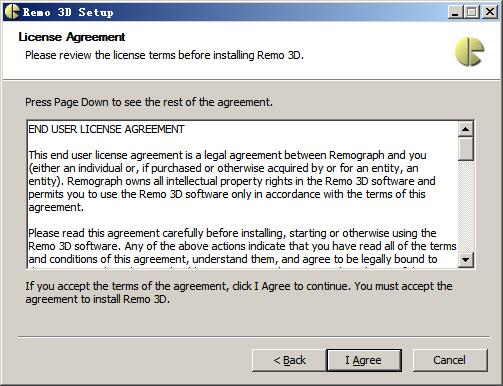The image size is (503, 386).
Task: Cancel the Remo 3D setup
Action: (x=450, y=360)
